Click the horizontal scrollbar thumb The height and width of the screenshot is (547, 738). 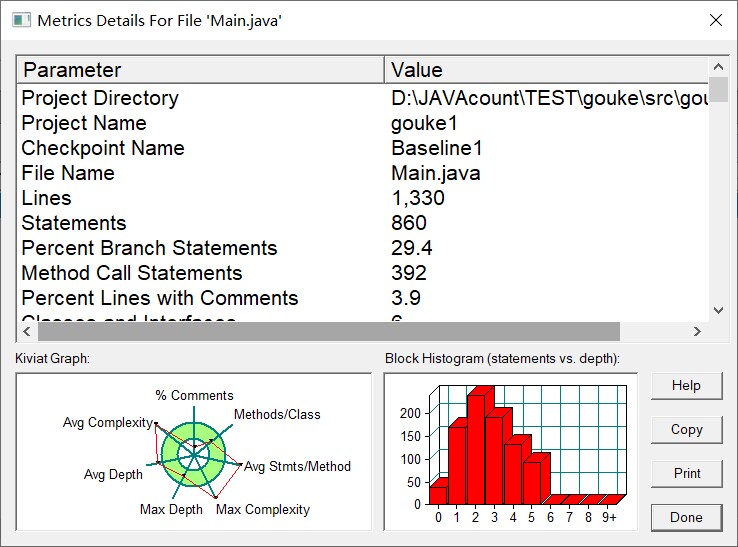click(x=329, y=331)
